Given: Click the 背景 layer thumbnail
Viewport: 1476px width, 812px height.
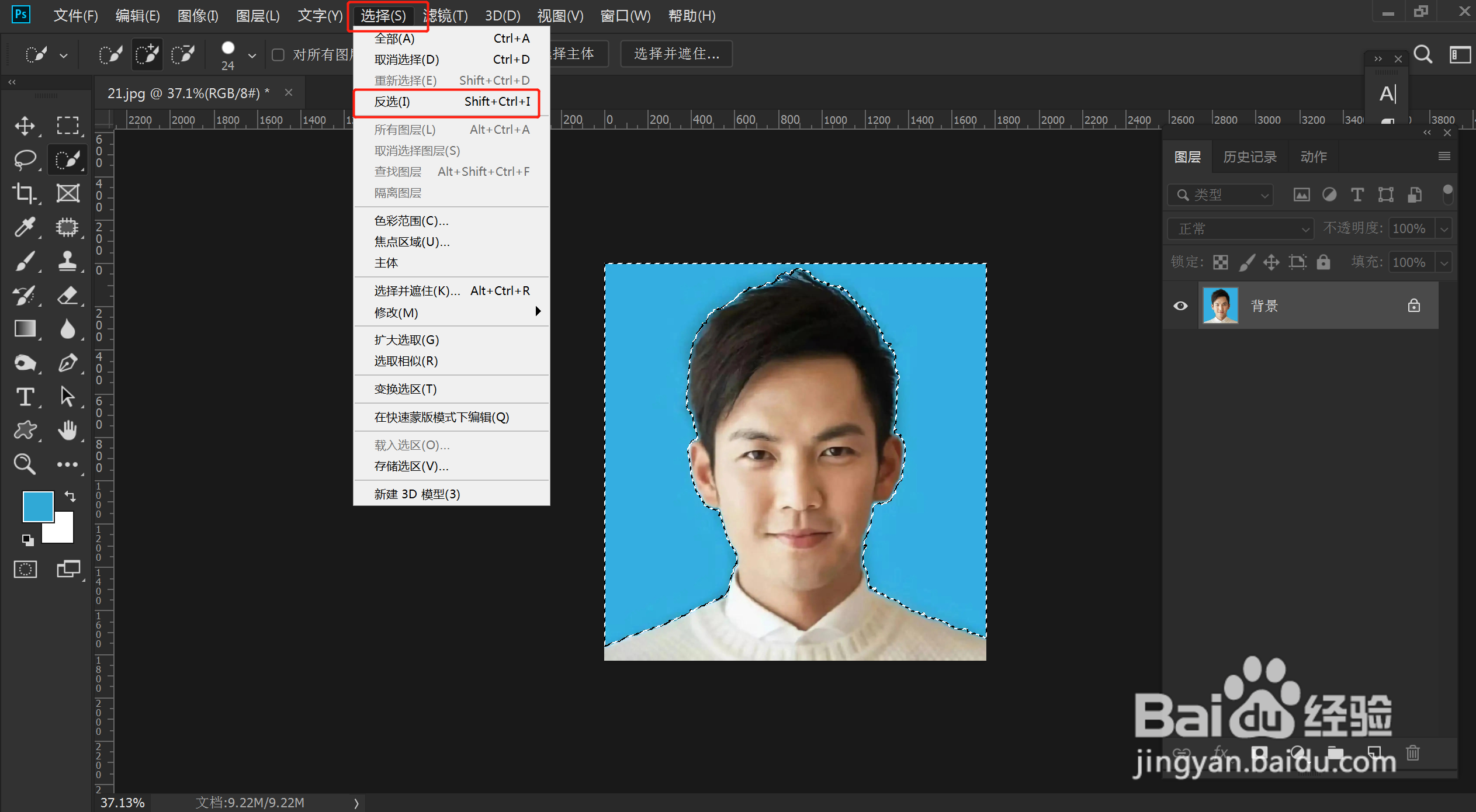Looking at the screenshot, I should (1221, 305).
